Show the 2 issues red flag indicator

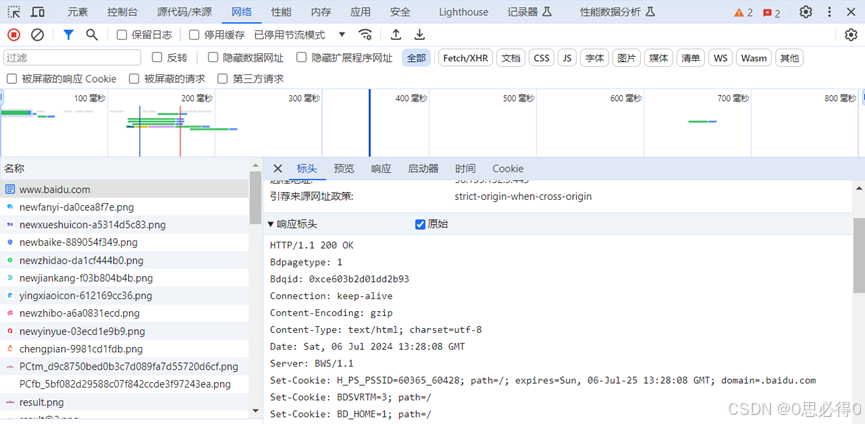pyautogui.click(x=771, y=13)
